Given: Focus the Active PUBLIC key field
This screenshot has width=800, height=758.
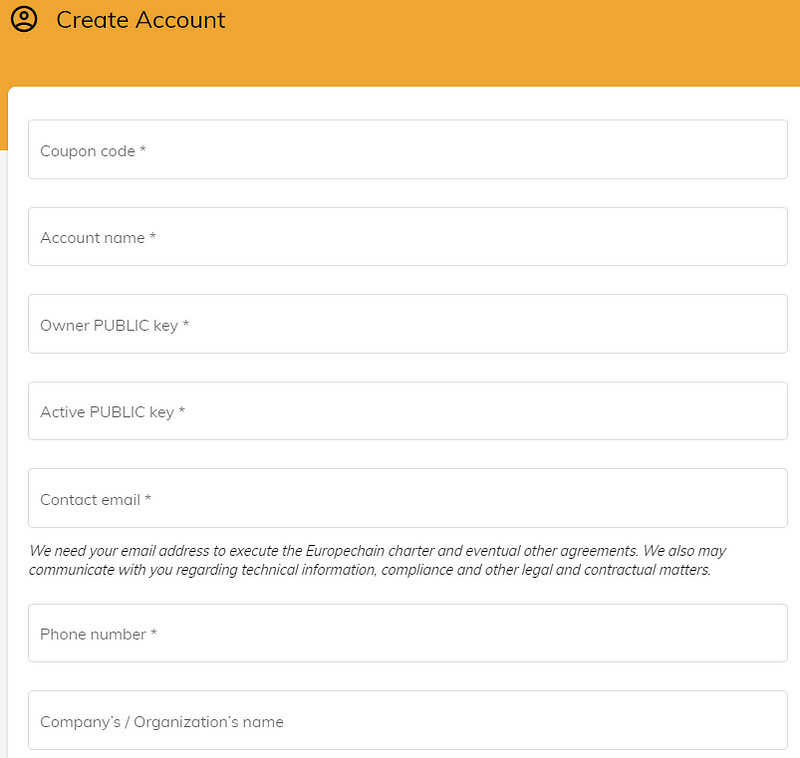Looking at the screenshot, I should point(408,411).
